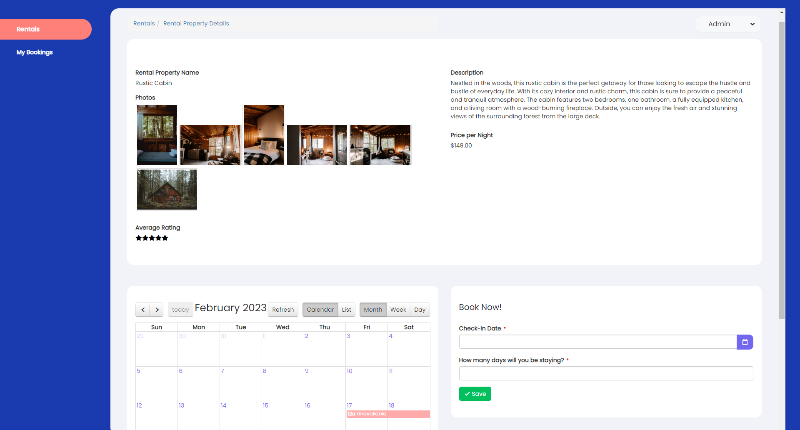The image size is (800, 430).
Task: Open the Admin user dropdown
Action: pos(727,23)
